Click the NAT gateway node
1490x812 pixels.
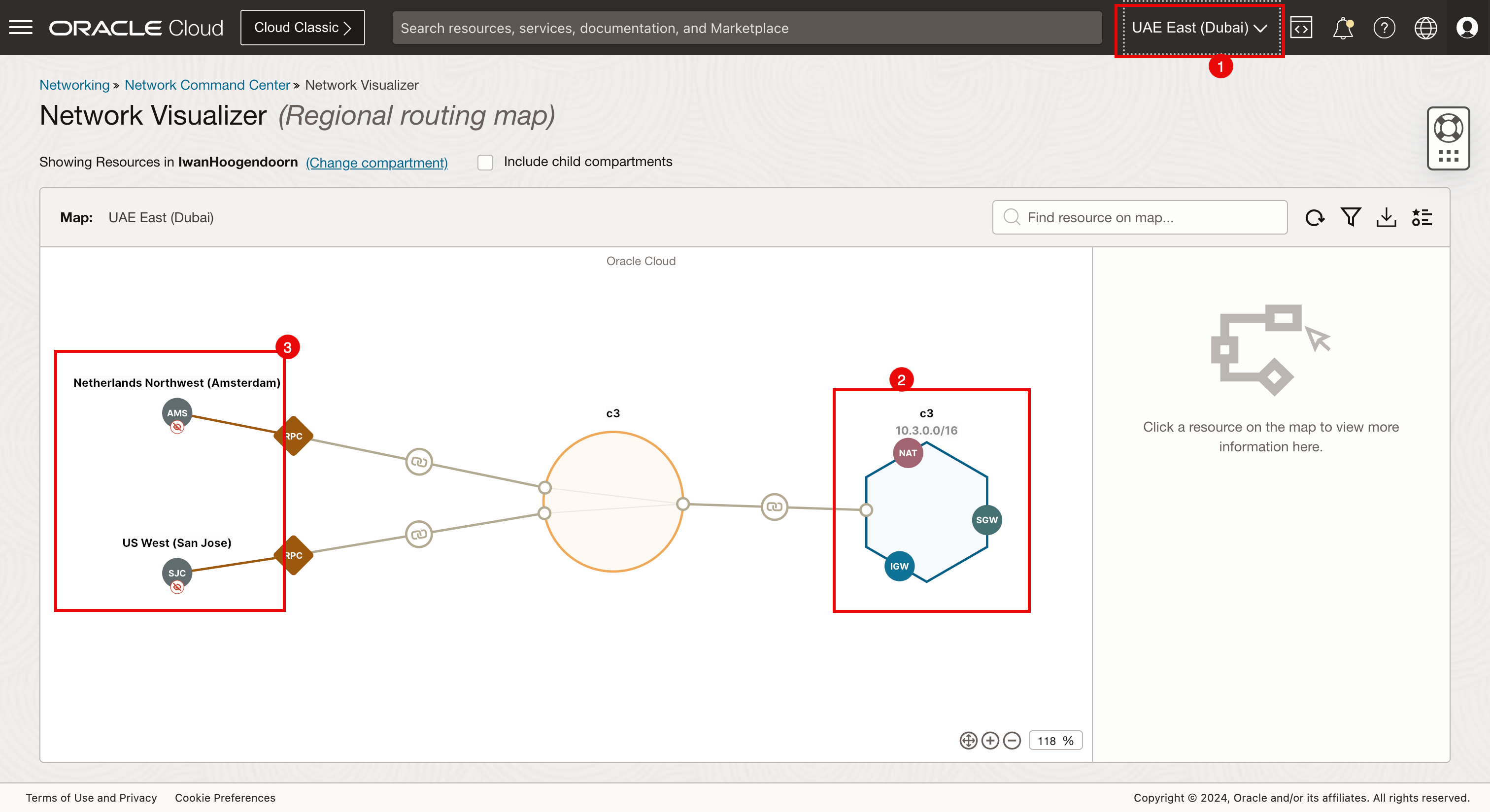(x=908, y=453)
